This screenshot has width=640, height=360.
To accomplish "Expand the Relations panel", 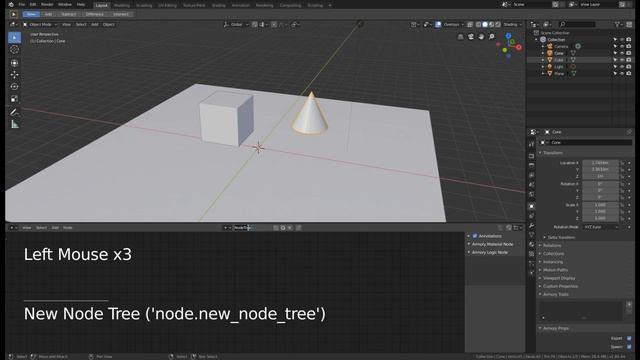I will pos(552,246).
